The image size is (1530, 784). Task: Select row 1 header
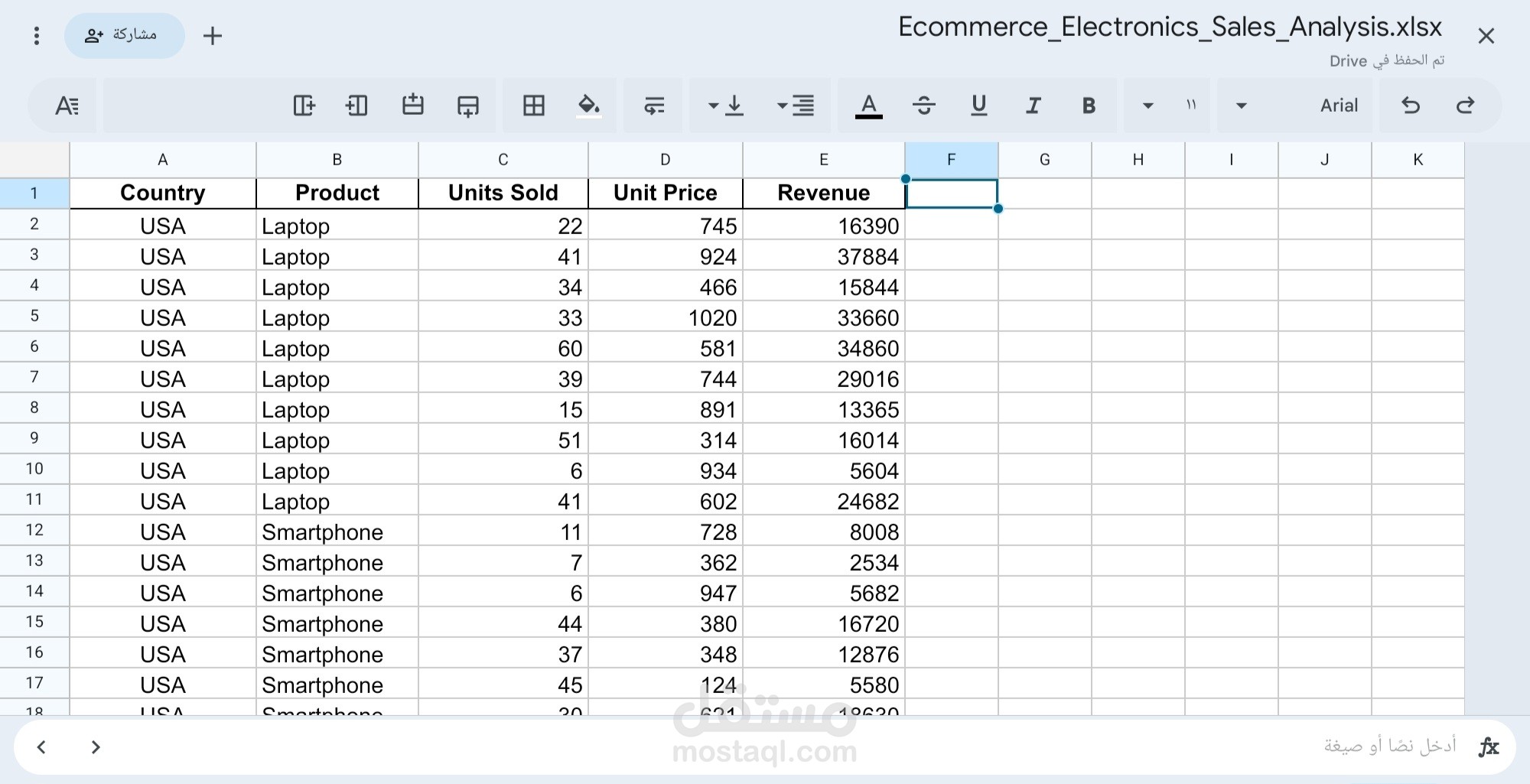point(34,194)
